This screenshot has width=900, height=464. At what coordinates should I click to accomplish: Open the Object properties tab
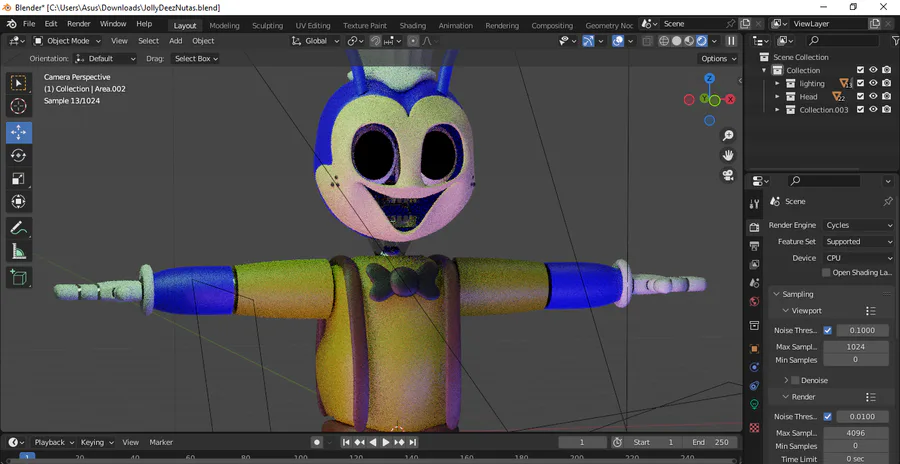click(x=755, y=349)
